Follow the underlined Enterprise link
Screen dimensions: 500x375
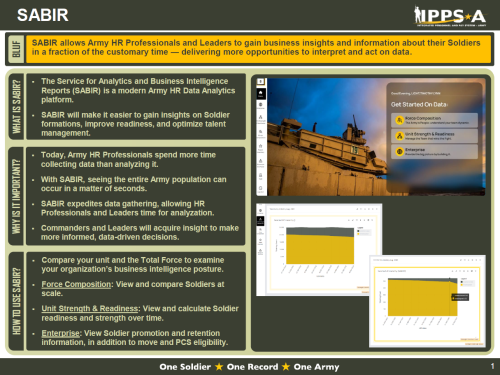pos(60,333)
